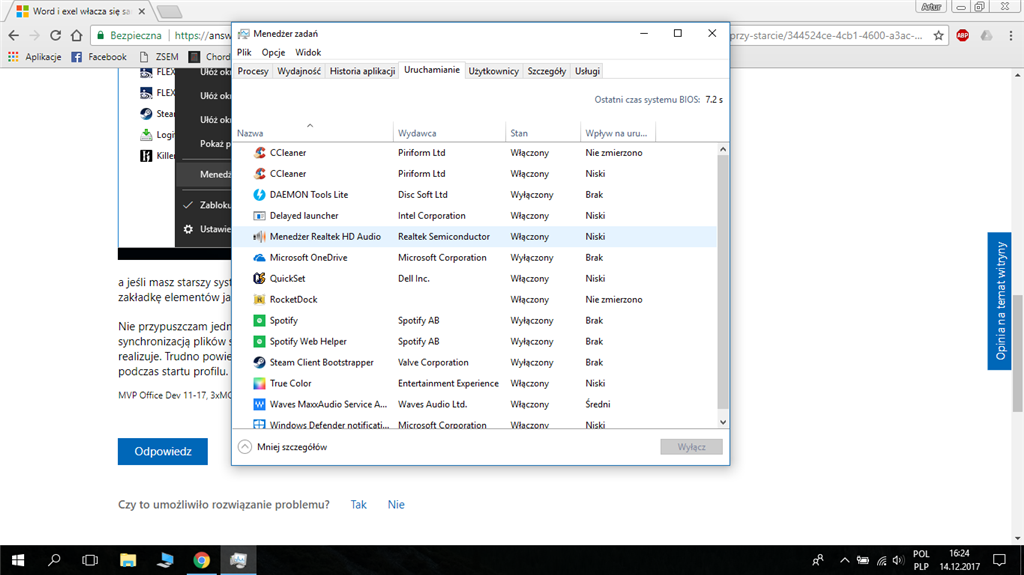Select True Color icon in list
Viewport: 1024px width, 575px height.
click(x=259, y=383)
